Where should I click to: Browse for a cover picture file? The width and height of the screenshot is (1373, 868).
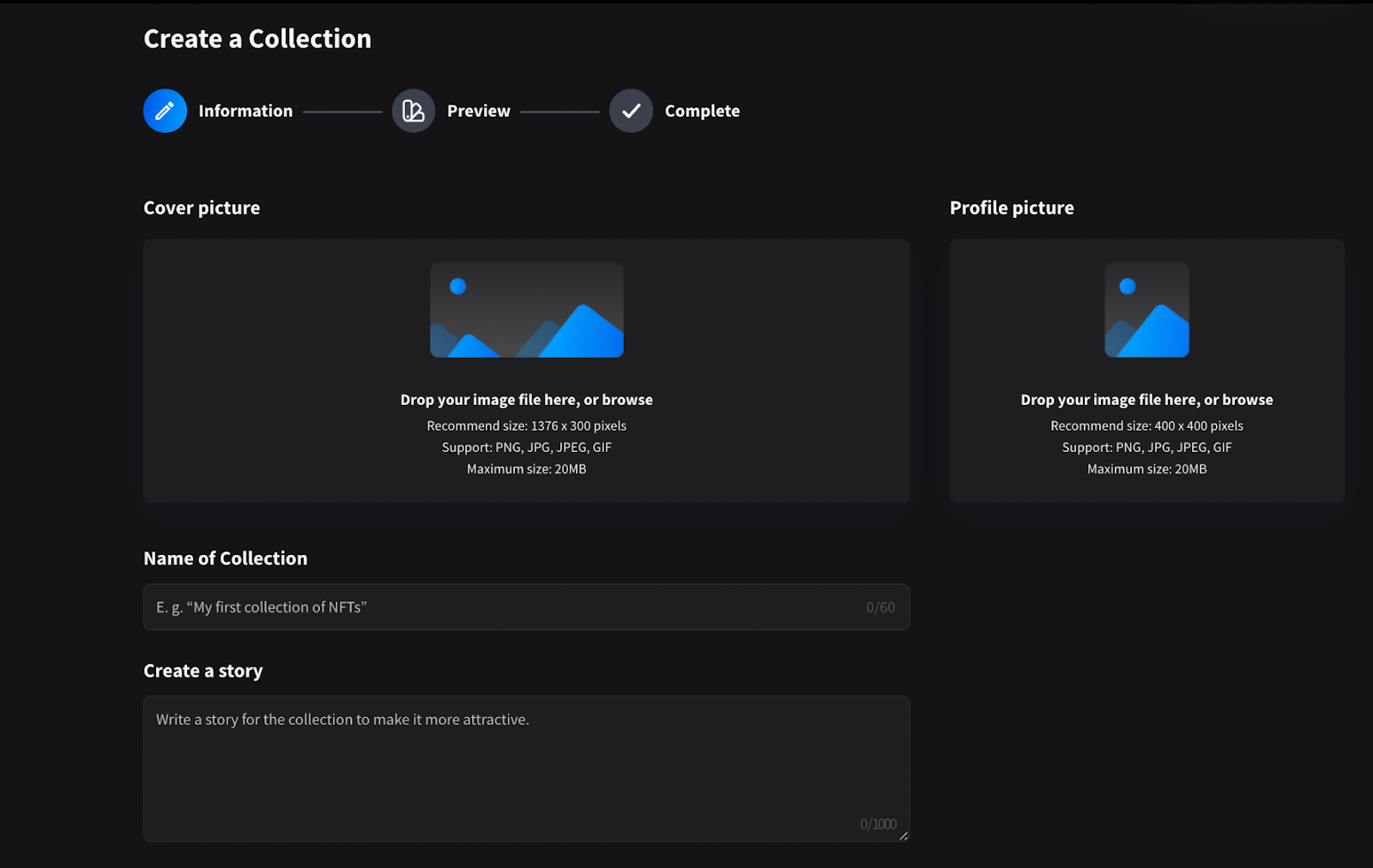pyautogui.click(x=626, y=400)
